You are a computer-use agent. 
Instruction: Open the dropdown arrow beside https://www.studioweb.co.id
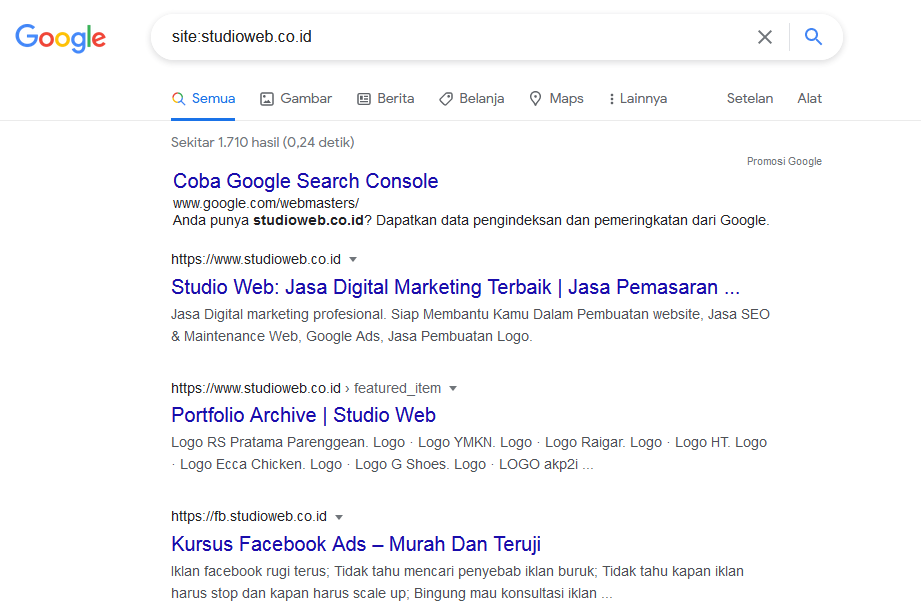(353, 260)
